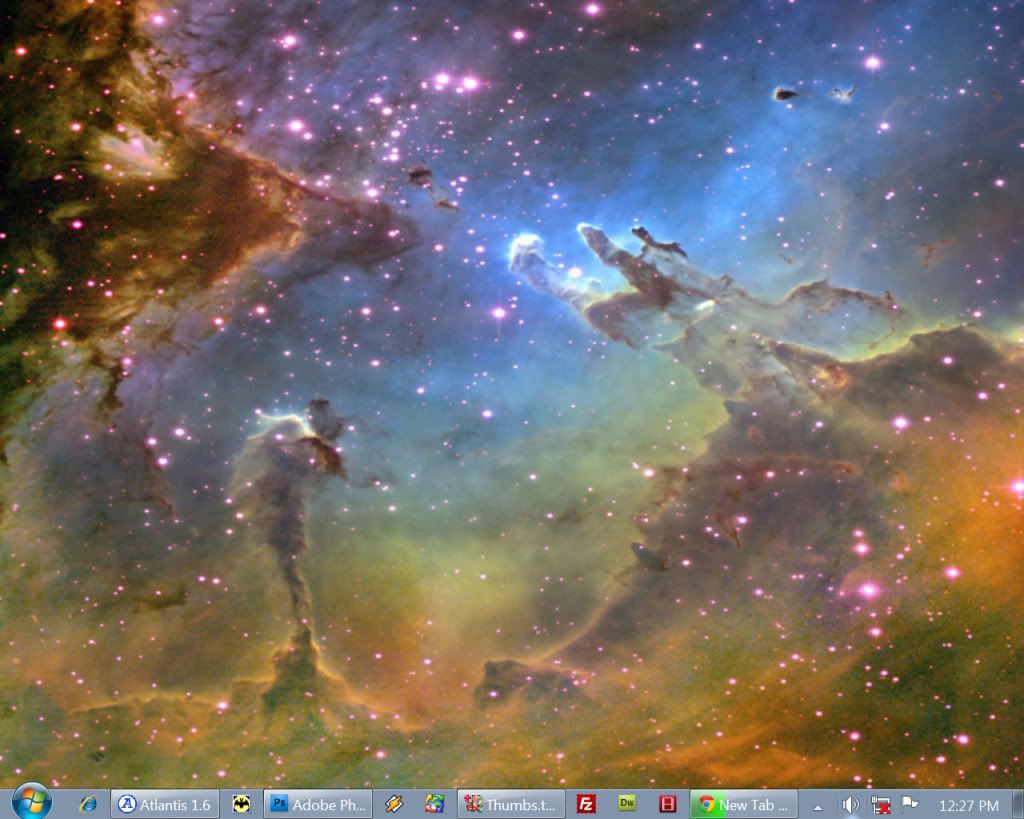Open the bat icon application
This screenshot has width=1024, height=819.
(241, 804)
